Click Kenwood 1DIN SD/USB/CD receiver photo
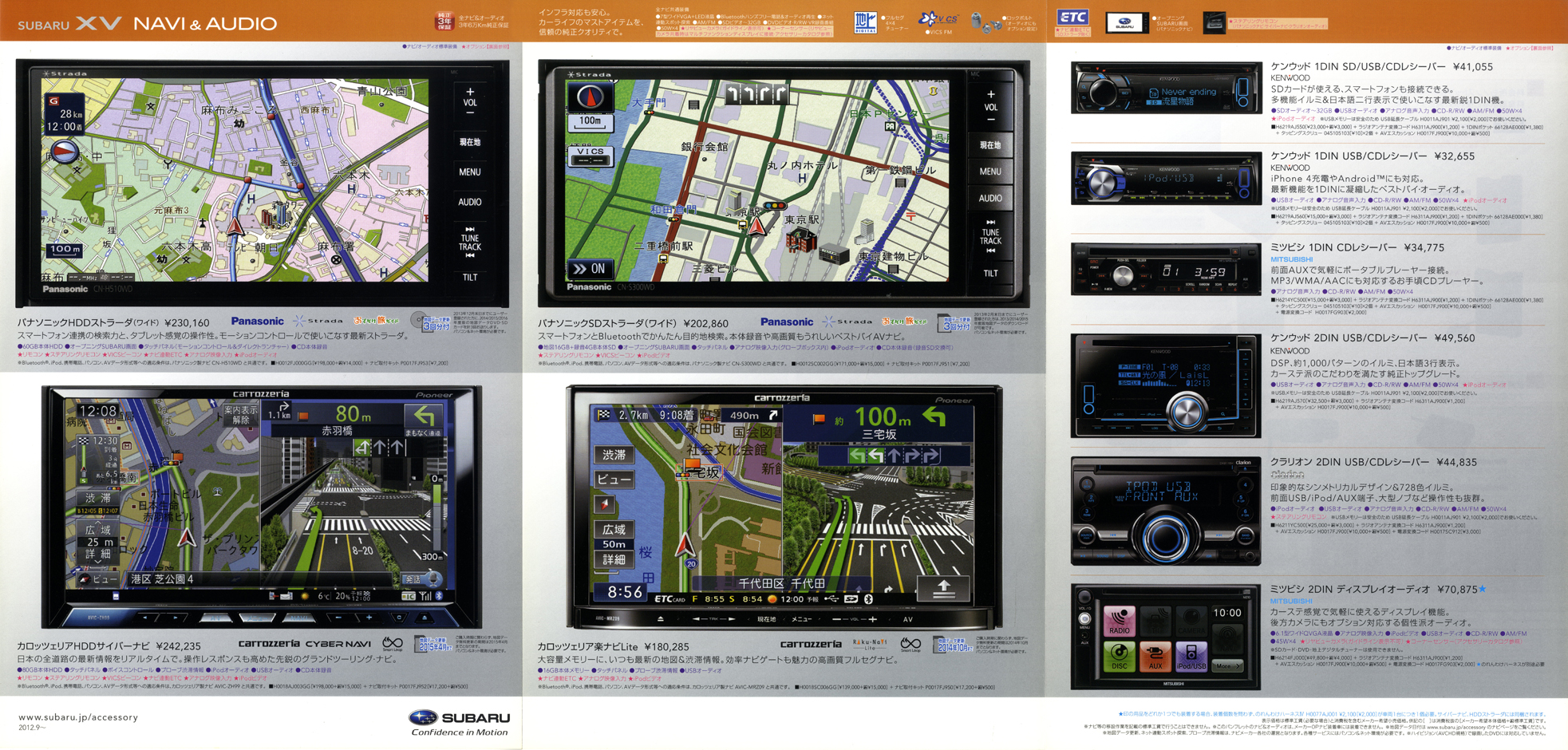Image resolution: width=1568 pixels, height=750 pixels. click(1166, 88)
